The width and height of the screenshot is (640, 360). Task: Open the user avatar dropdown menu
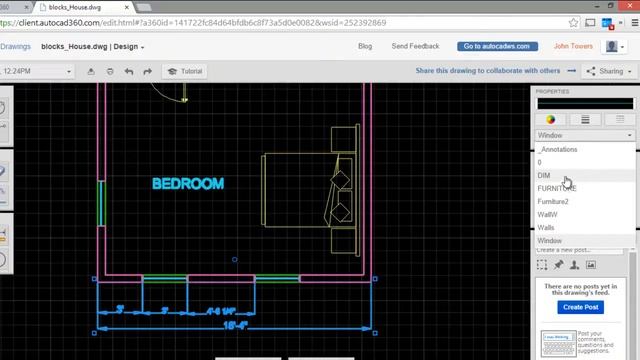click(x=615, y=47)
